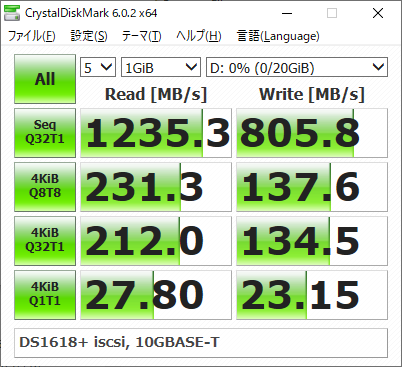The height and width of the screenshot is (367, 402).
Task: Run all benchmarks with the All button
Action: pyautogui.click(x=45, y=79)
